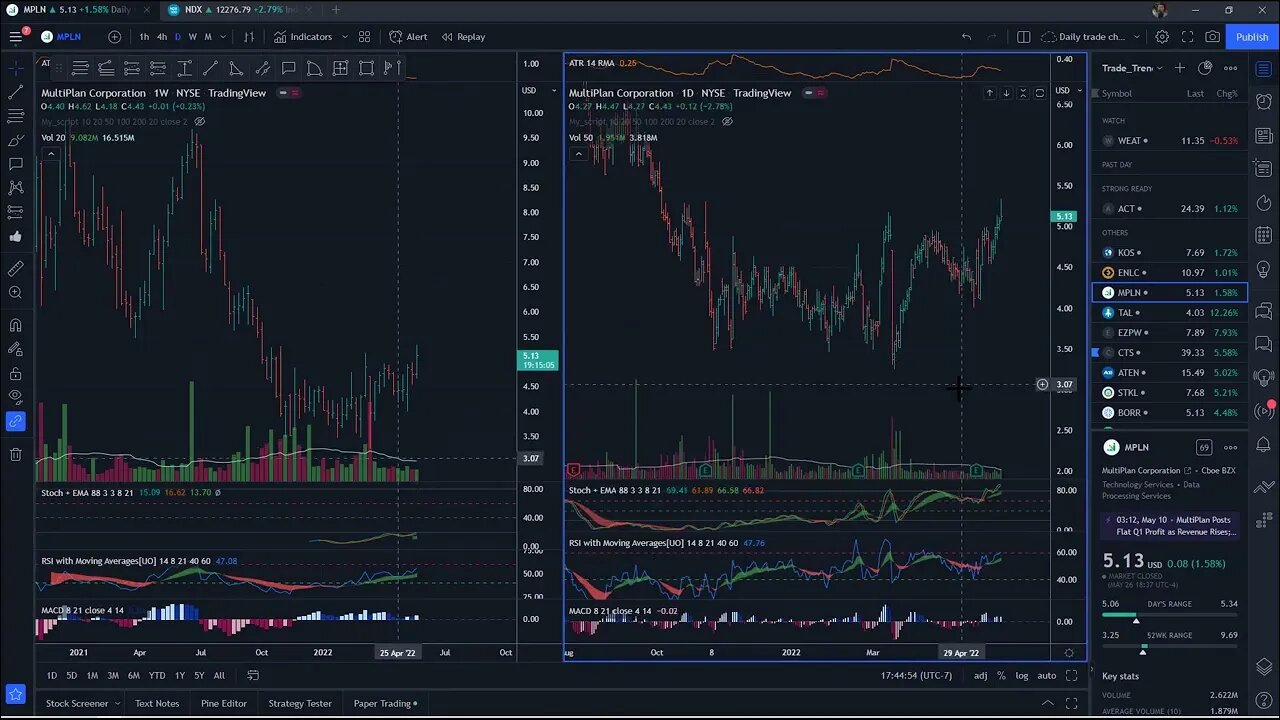Add a symbol to compare with plus icon
The height and width of the screenshot is (720, 1280).
click(115, 37)
